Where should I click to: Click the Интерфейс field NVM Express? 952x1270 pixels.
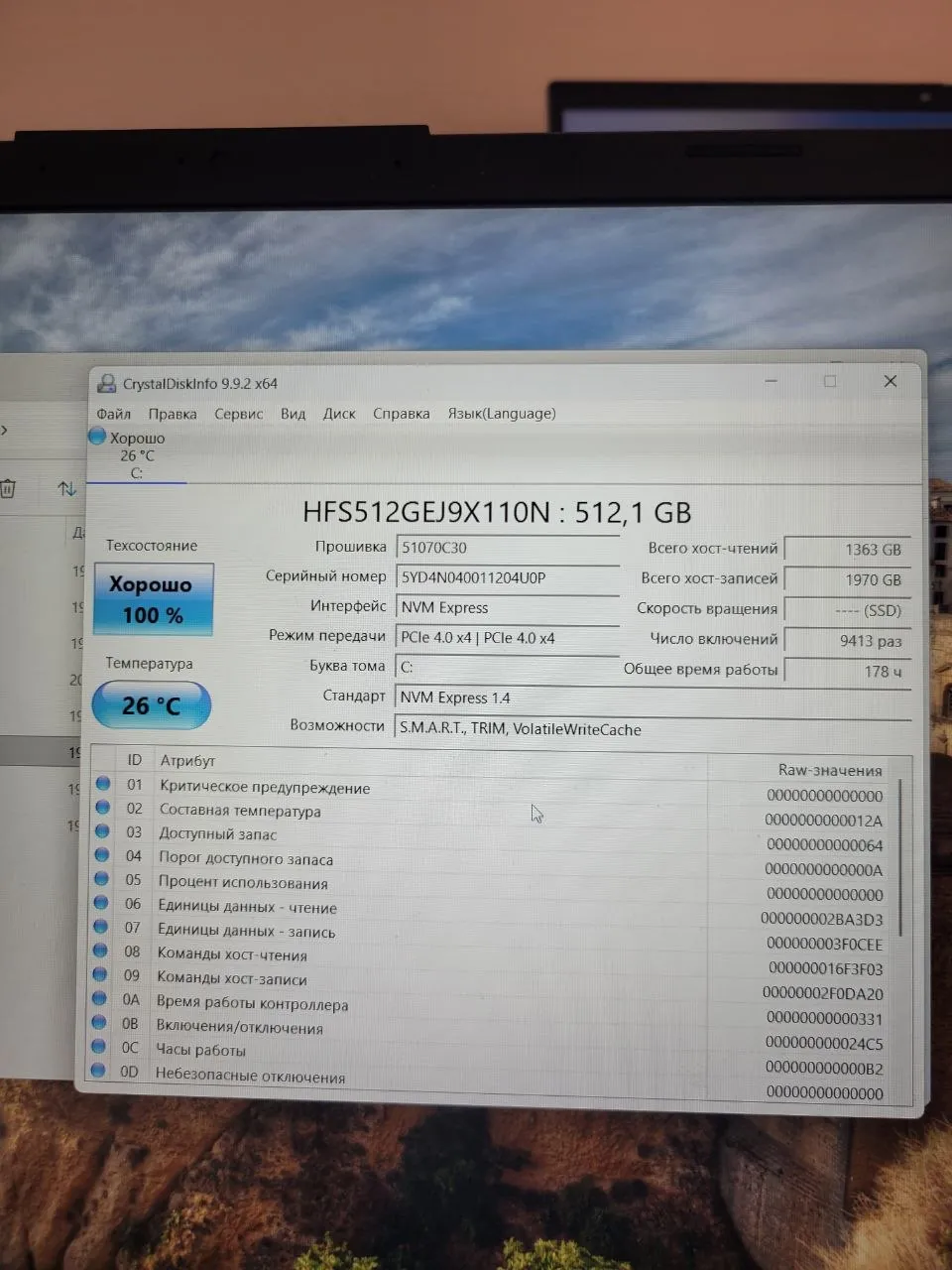pyautogui.click(x=508, y=607)
